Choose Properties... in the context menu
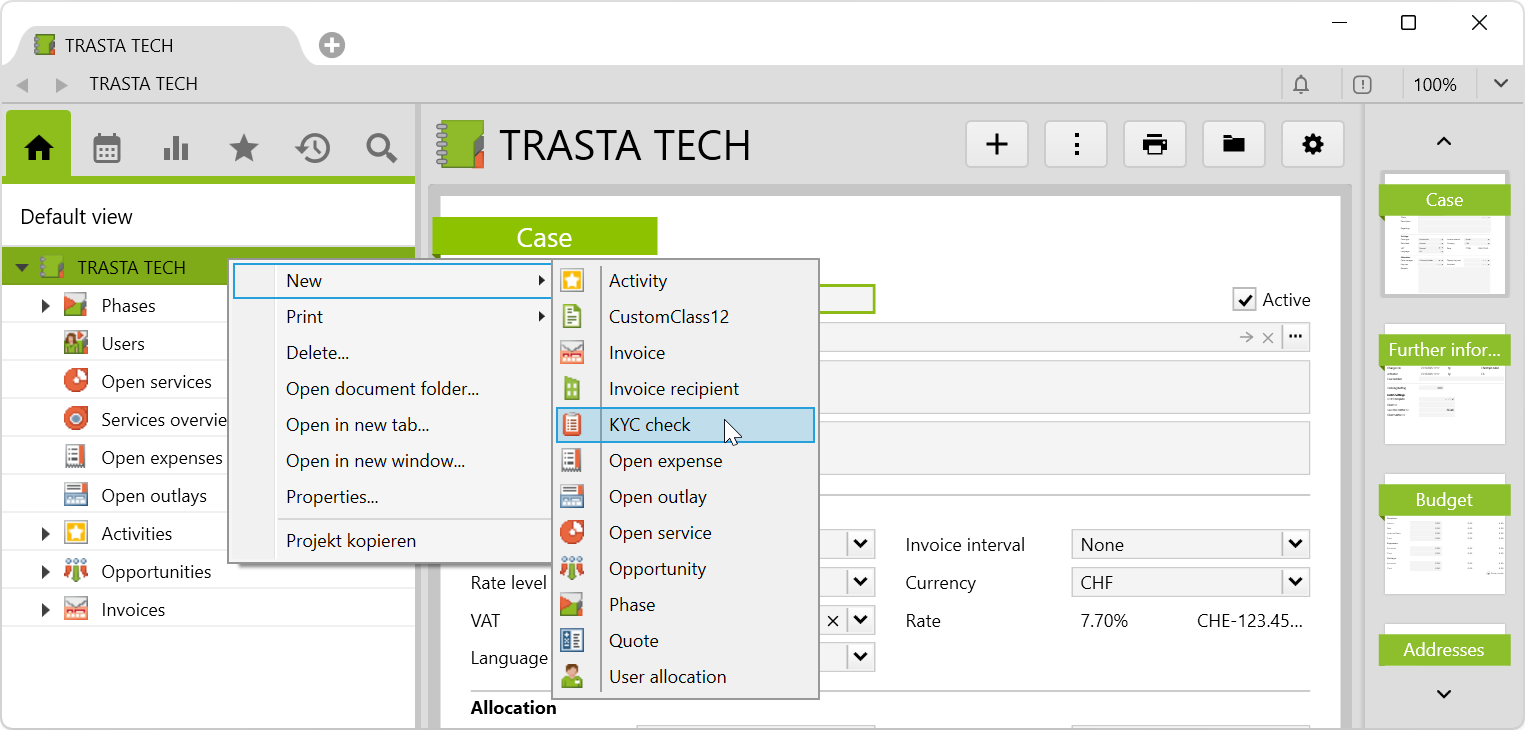The image size is (1525, 730). [x=332, y=497]
